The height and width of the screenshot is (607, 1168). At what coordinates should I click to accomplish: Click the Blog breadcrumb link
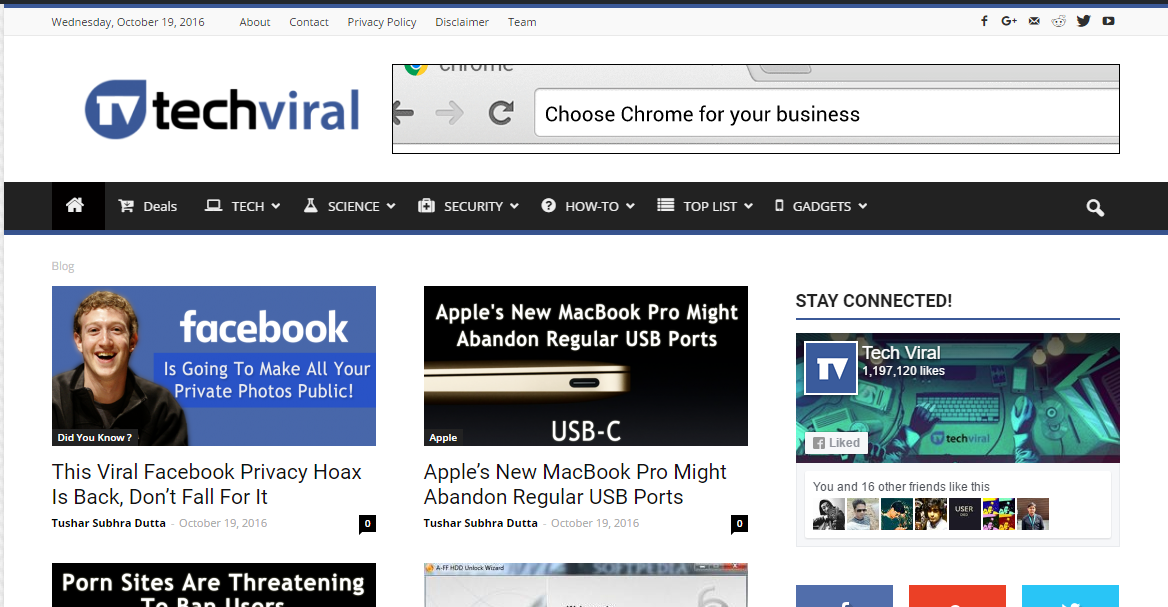click(x=63, y=266)
